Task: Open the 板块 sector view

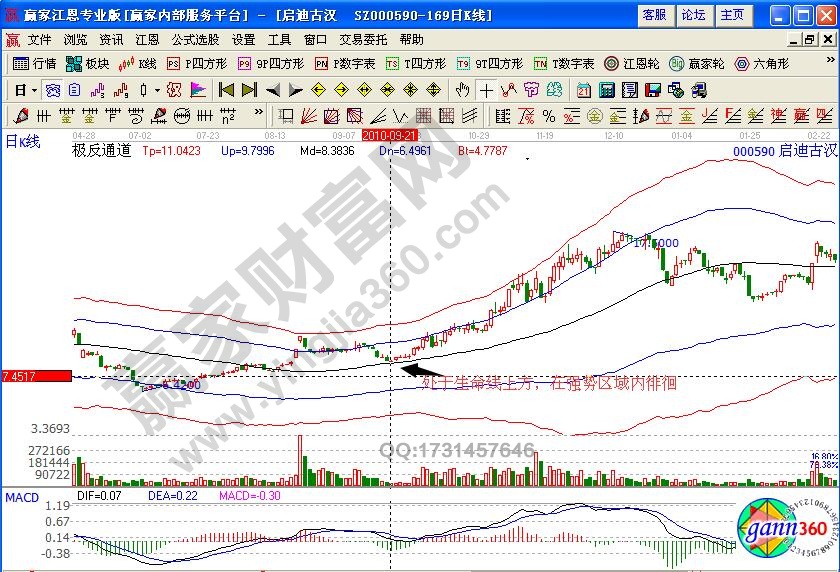Action: point(87,64)
